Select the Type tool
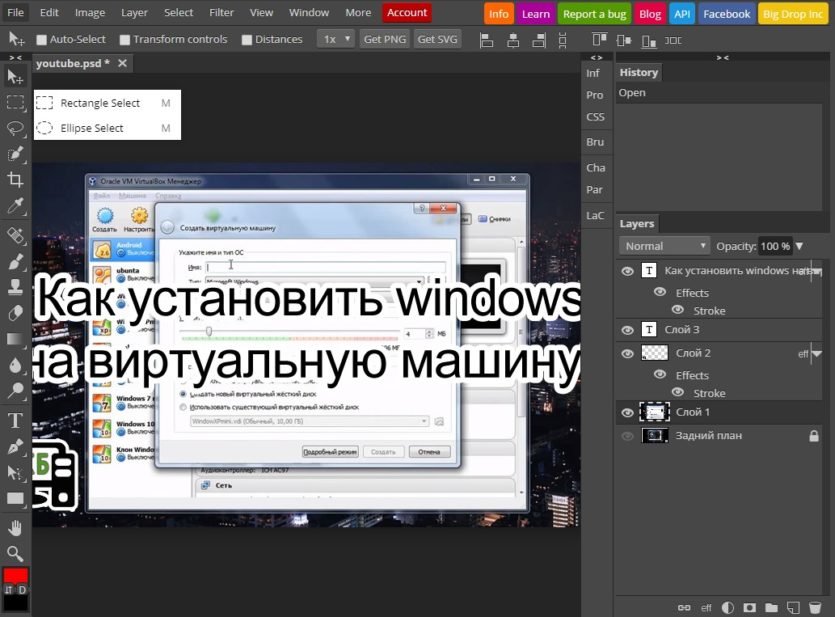Viewport: 835px width, 617px height. [15, 420]
